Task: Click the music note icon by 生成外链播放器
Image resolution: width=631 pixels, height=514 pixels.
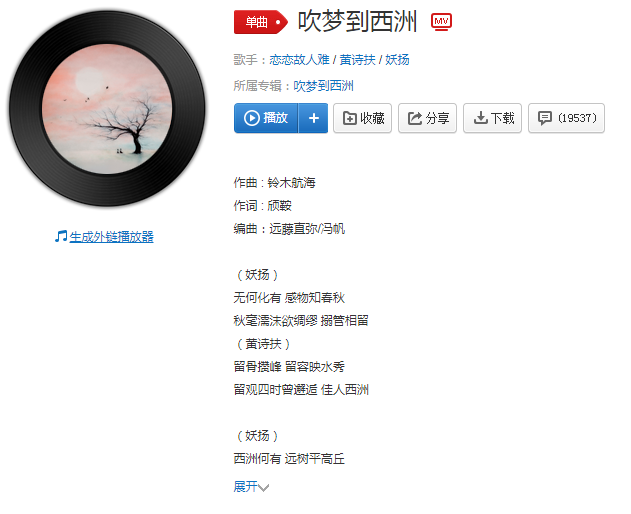Action: tap(61, 236)
